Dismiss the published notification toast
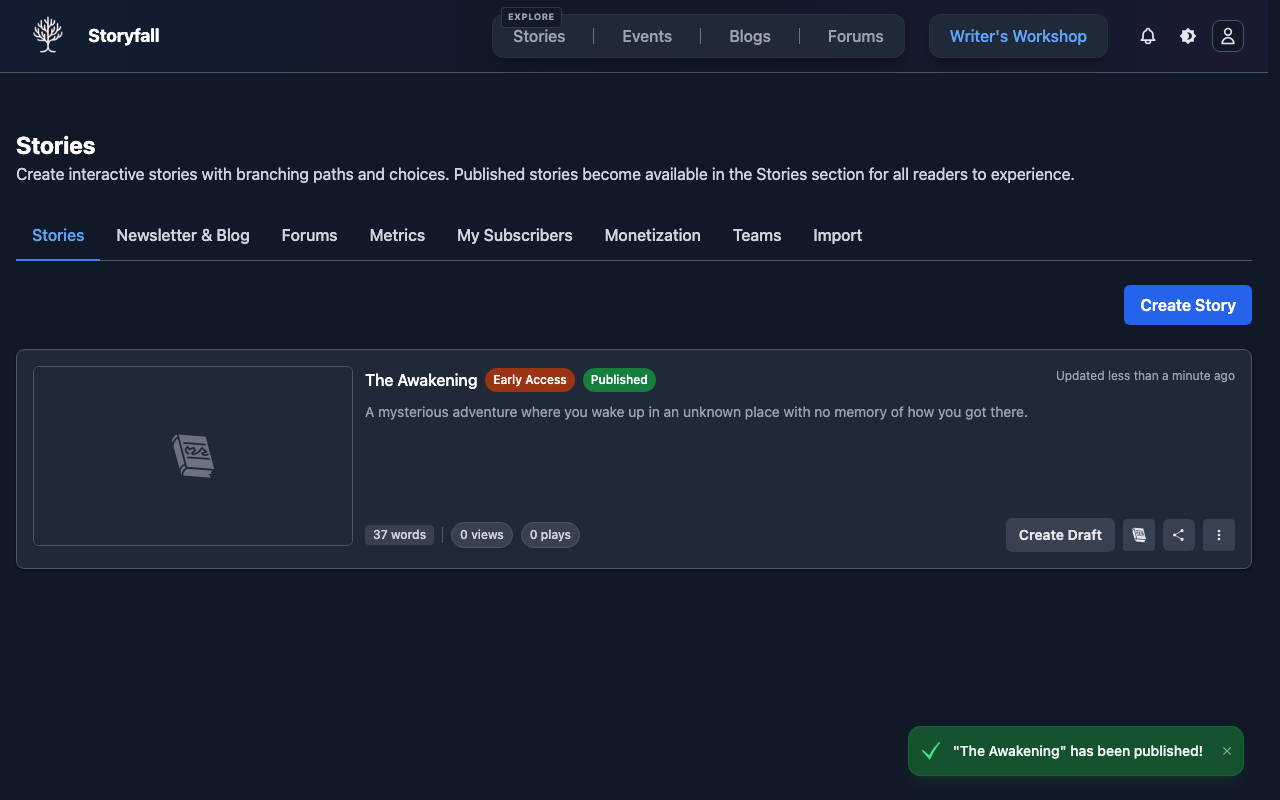Screen dimensions: 1280x800 click(1227, 751)
